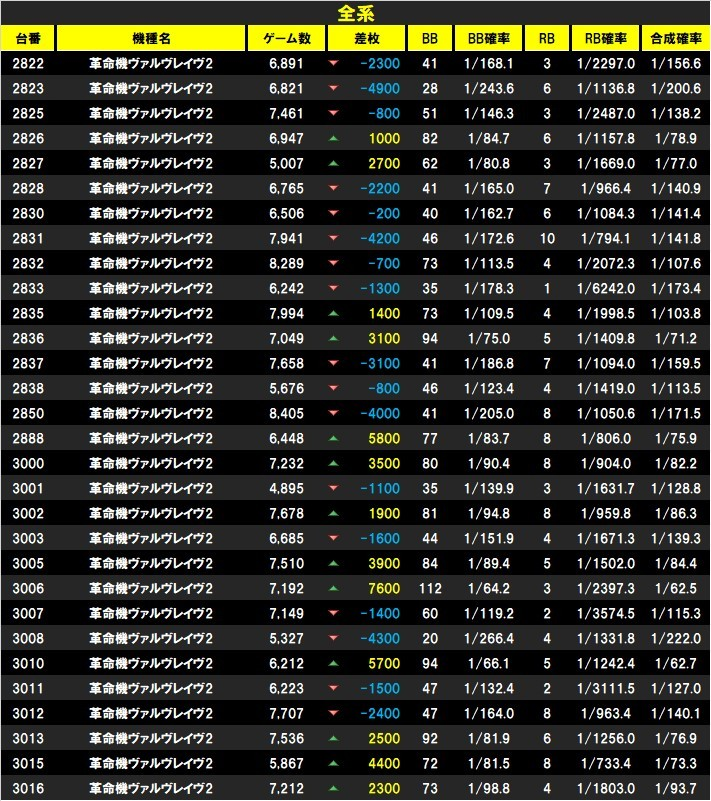Click the green up arrow in row 3002
The height and width of the screenshot is (801, 711).
click(334, 513)
